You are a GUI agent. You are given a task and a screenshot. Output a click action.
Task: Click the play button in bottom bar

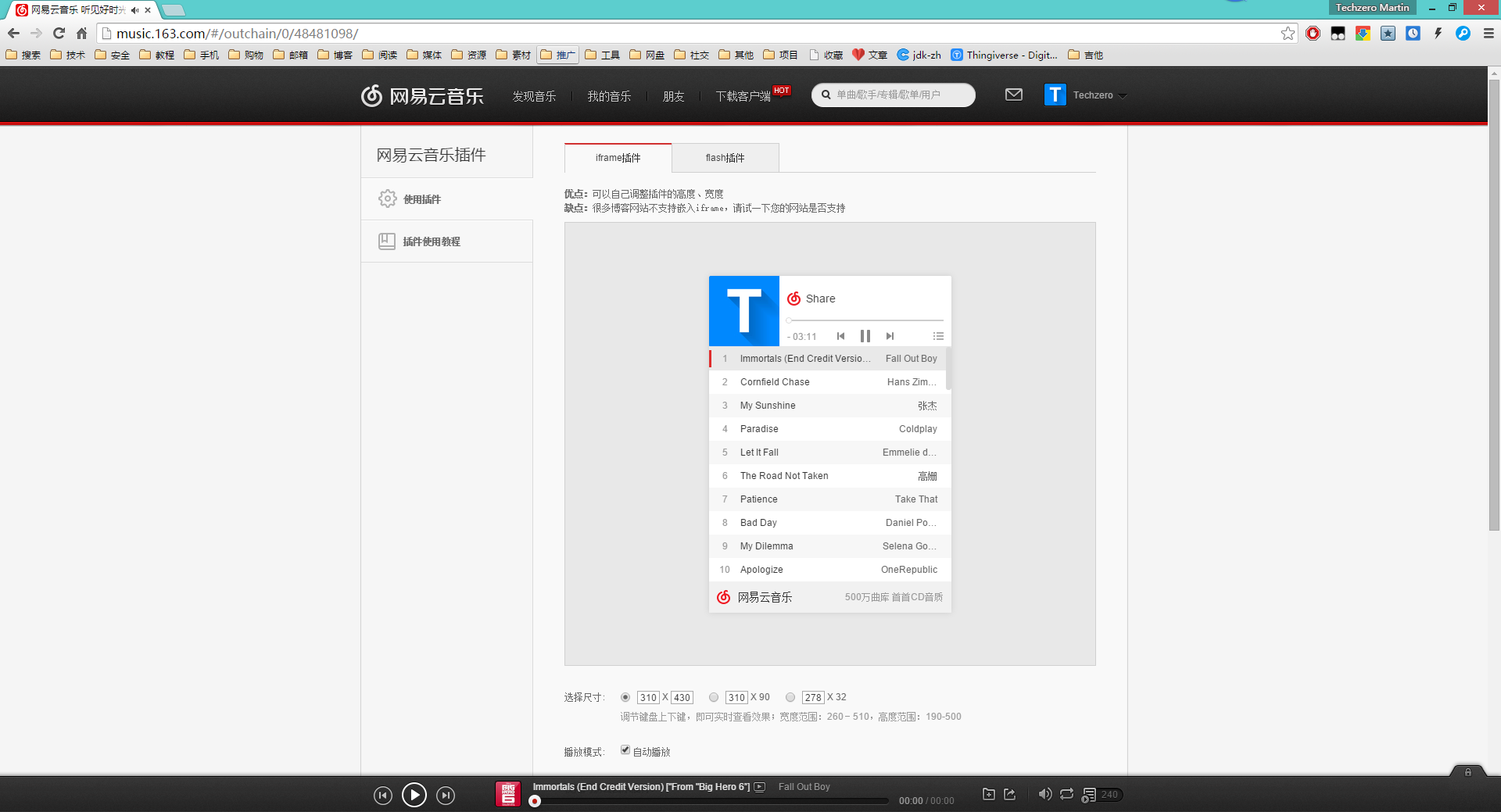[x=414, y=795]
